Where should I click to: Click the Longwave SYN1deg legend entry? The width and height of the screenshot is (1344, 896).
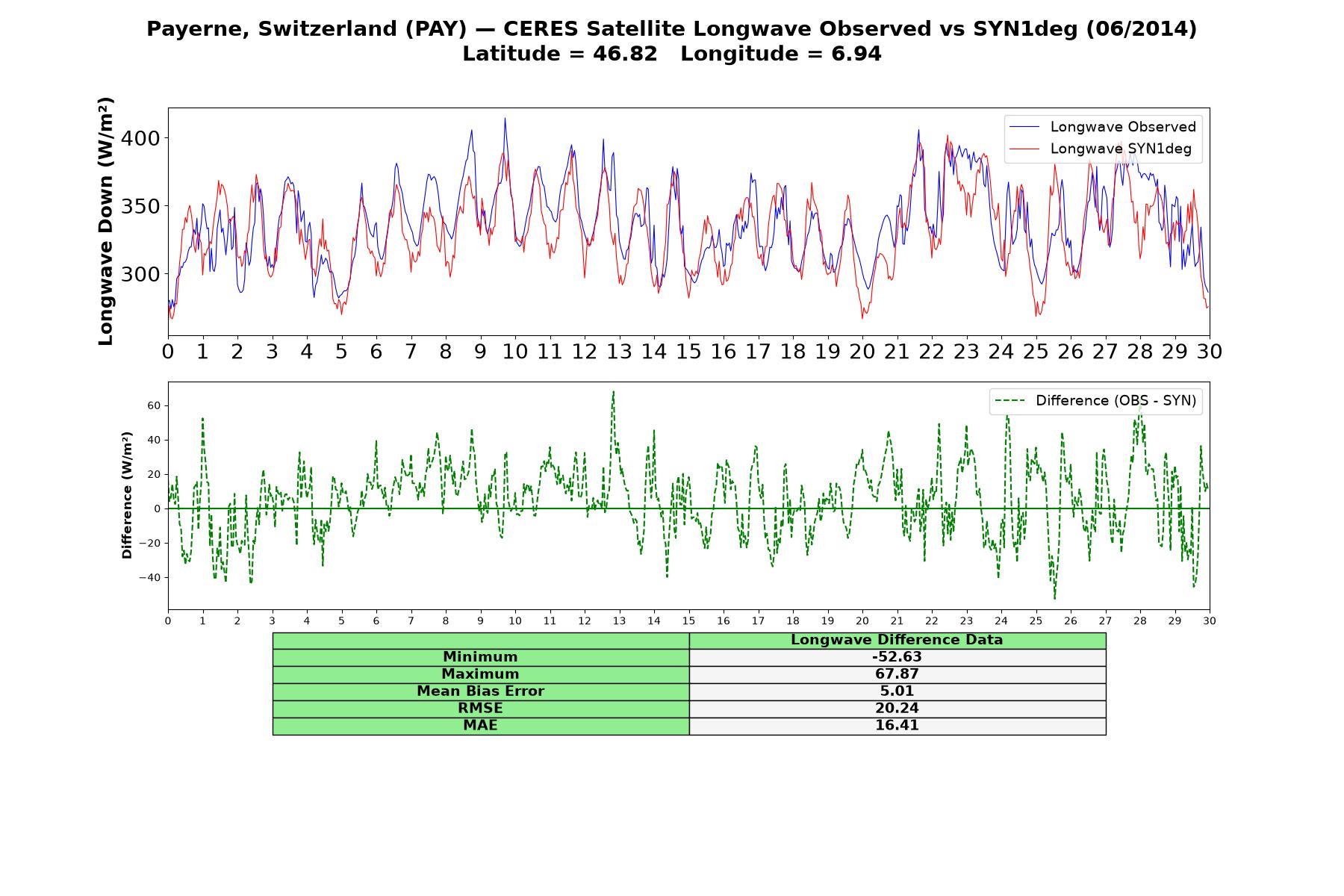pos(1101,149)
